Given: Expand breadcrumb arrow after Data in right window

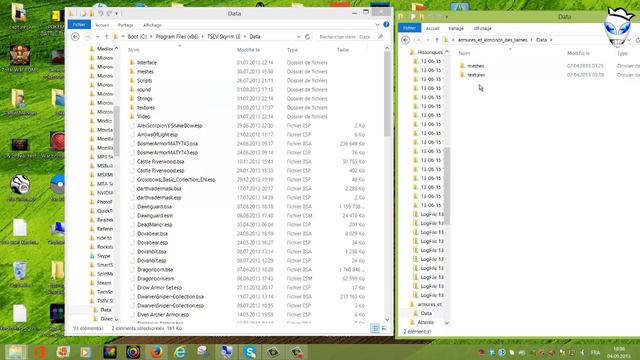Looking at the screenshot, I should [551, 40].
